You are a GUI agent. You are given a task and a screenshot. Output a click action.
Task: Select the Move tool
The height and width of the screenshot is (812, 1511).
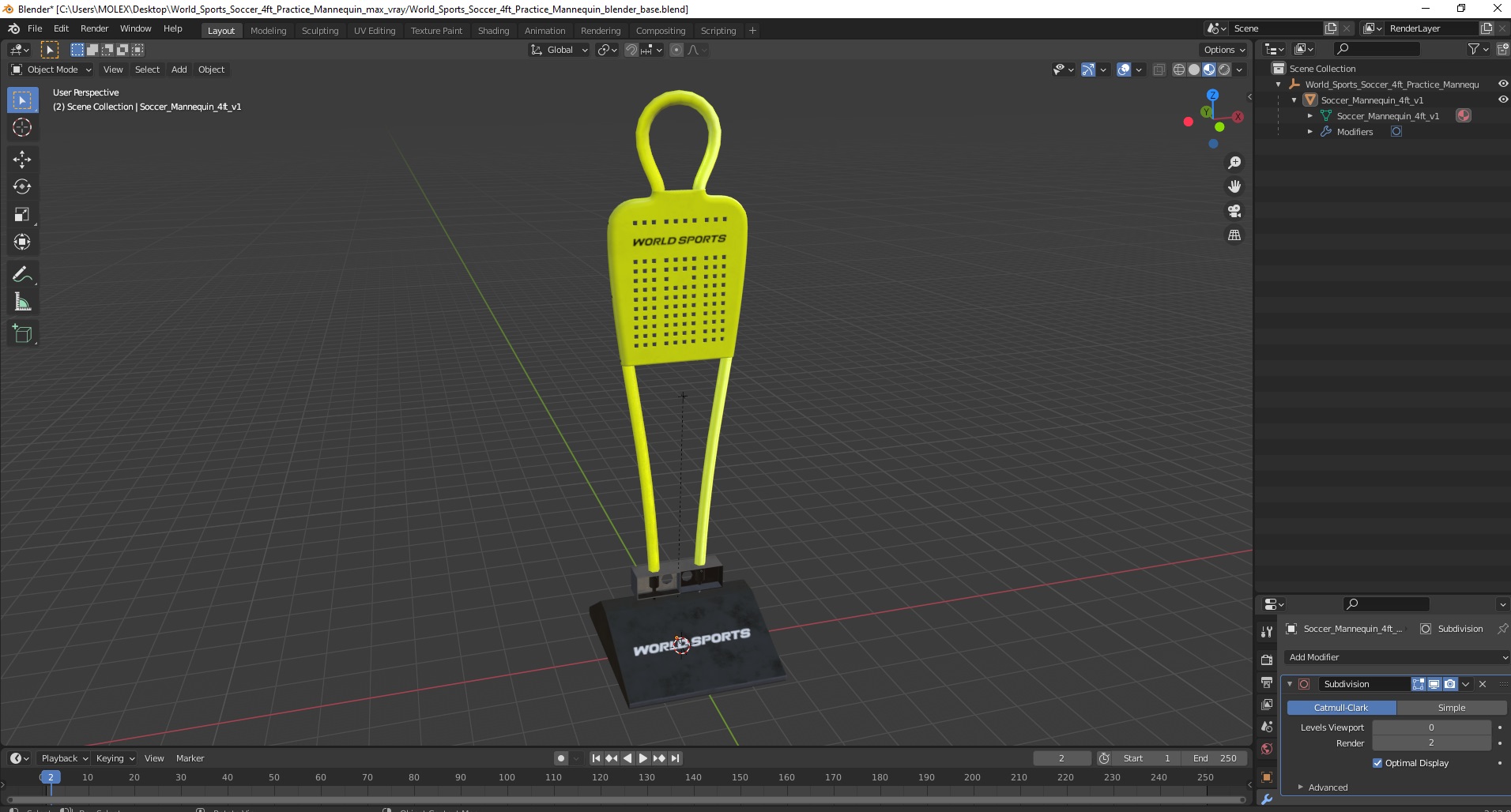coord(22,160)
